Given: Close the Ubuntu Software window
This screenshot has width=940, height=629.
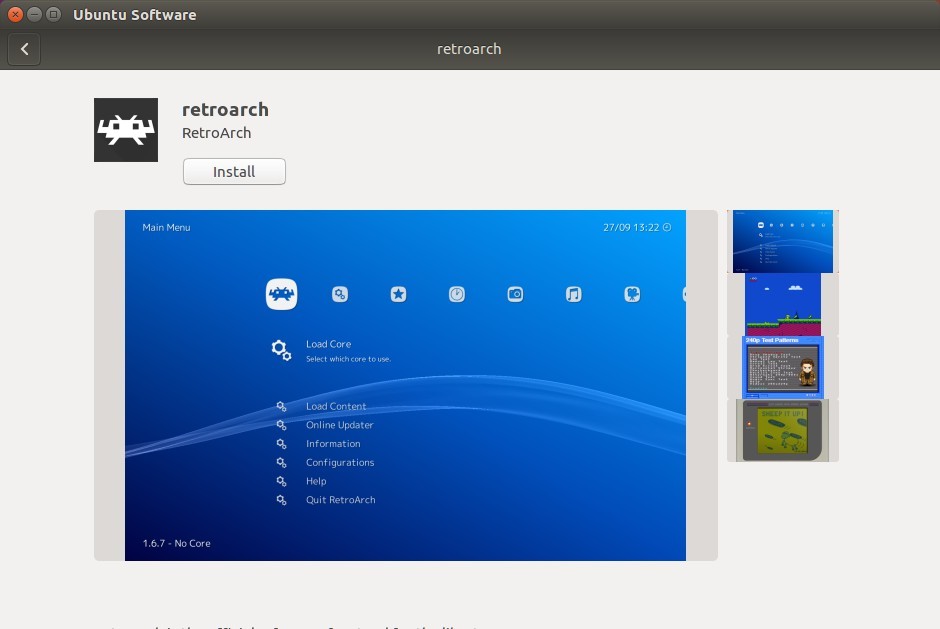Looking at the screenshot, I should pyautogui.click(x=16, y=14).
